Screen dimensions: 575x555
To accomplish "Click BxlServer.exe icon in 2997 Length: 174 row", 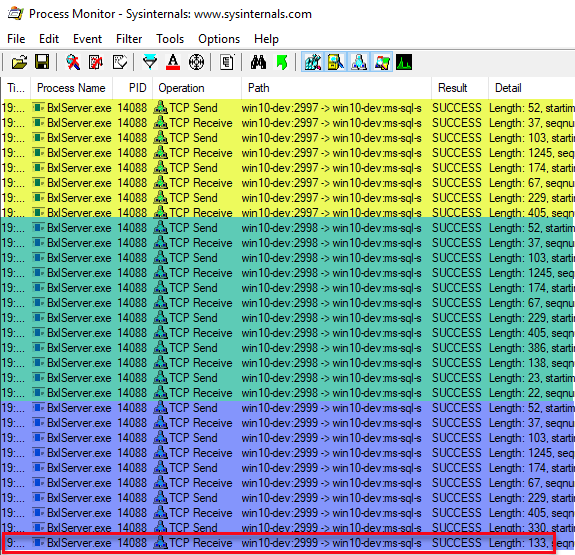I will click(x=39, y=168).
